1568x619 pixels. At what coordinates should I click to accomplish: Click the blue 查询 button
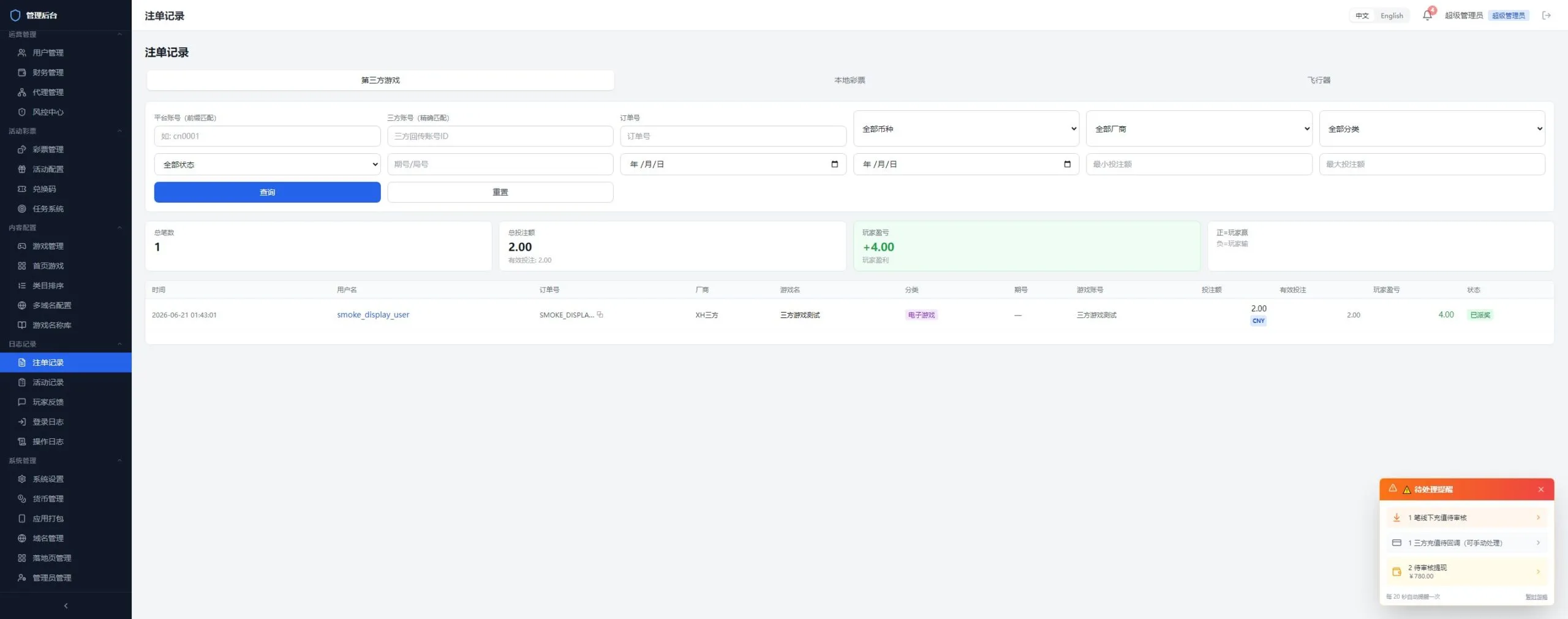tap(267, 192)
